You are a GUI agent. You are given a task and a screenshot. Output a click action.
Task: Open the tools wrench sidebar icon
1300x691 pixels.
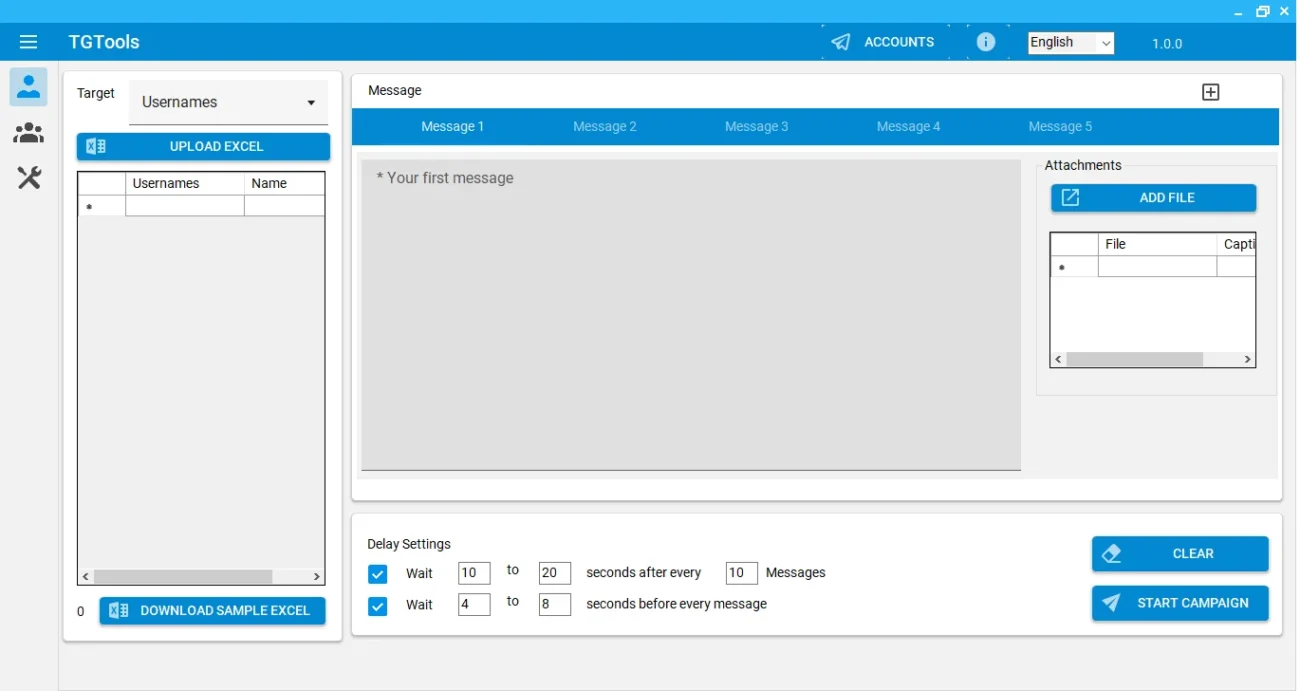pos(29,178)
